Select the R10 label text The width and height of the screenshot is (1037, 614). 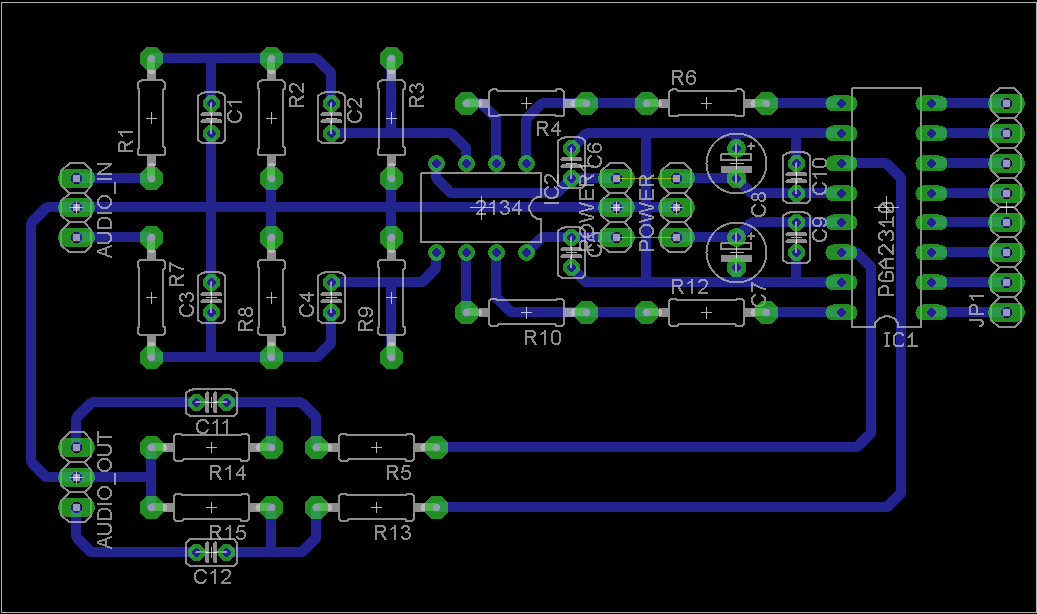pyautogui.click(x=542, y=338)
